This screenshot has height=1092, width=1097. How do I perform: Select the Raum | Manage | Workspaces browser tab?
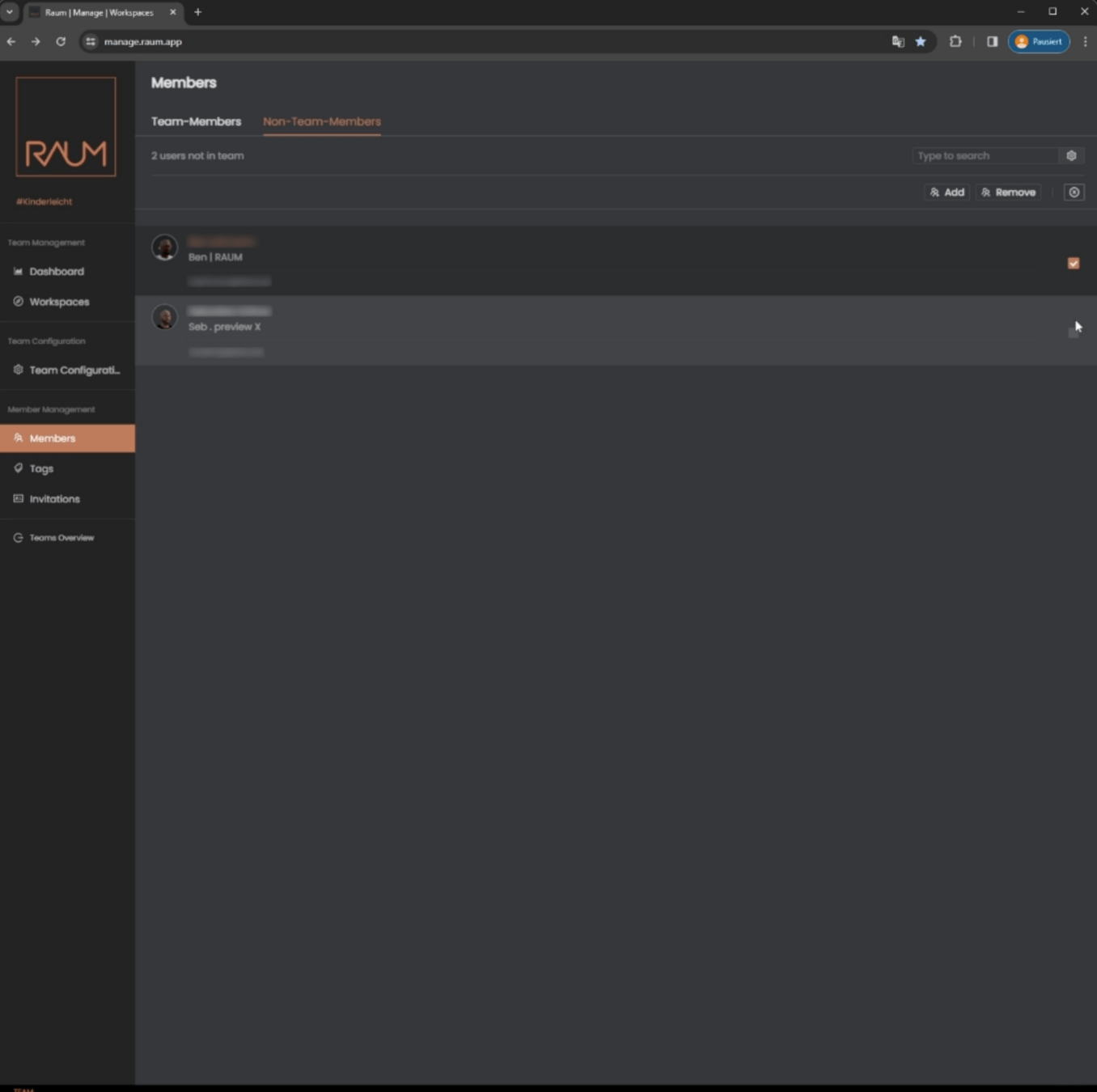[102, 13]
